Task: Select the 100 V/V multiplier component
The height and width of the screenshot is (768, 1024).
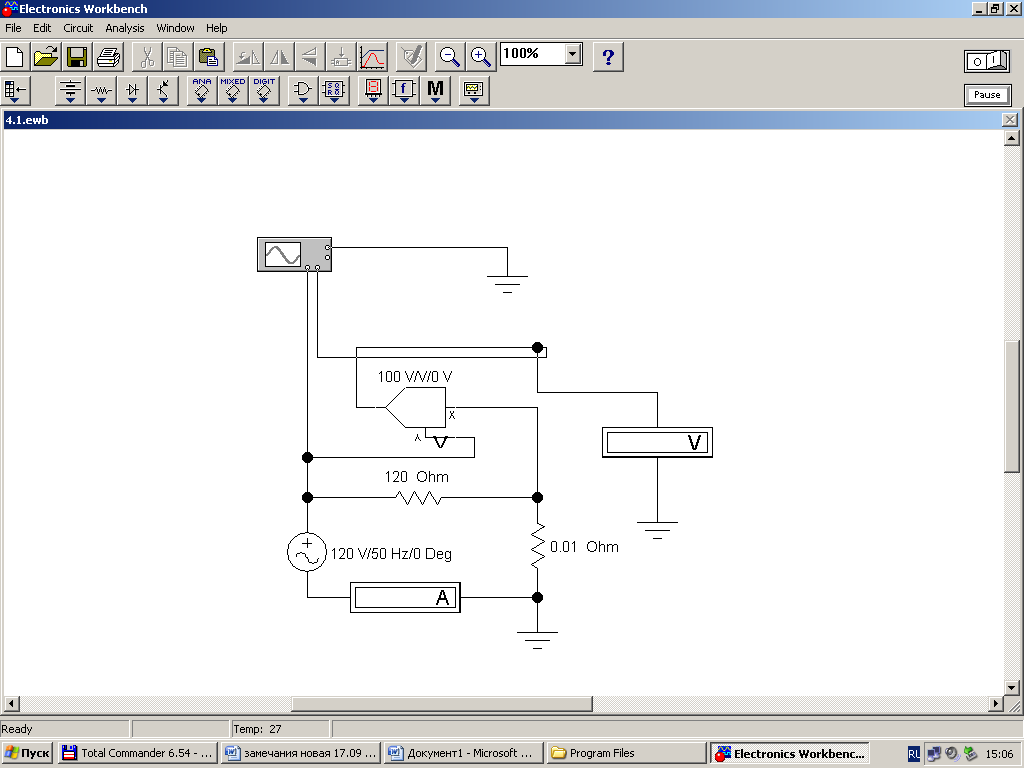Action: tap(418, 408)
